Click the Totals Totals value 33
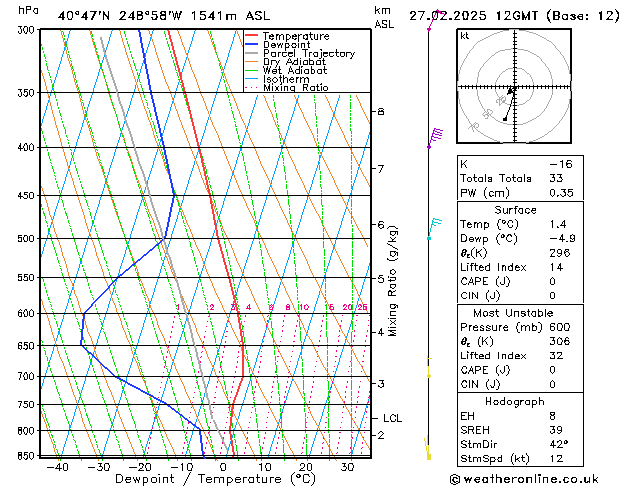The height and width of the screenshot is (486, 629). [556, 178]
